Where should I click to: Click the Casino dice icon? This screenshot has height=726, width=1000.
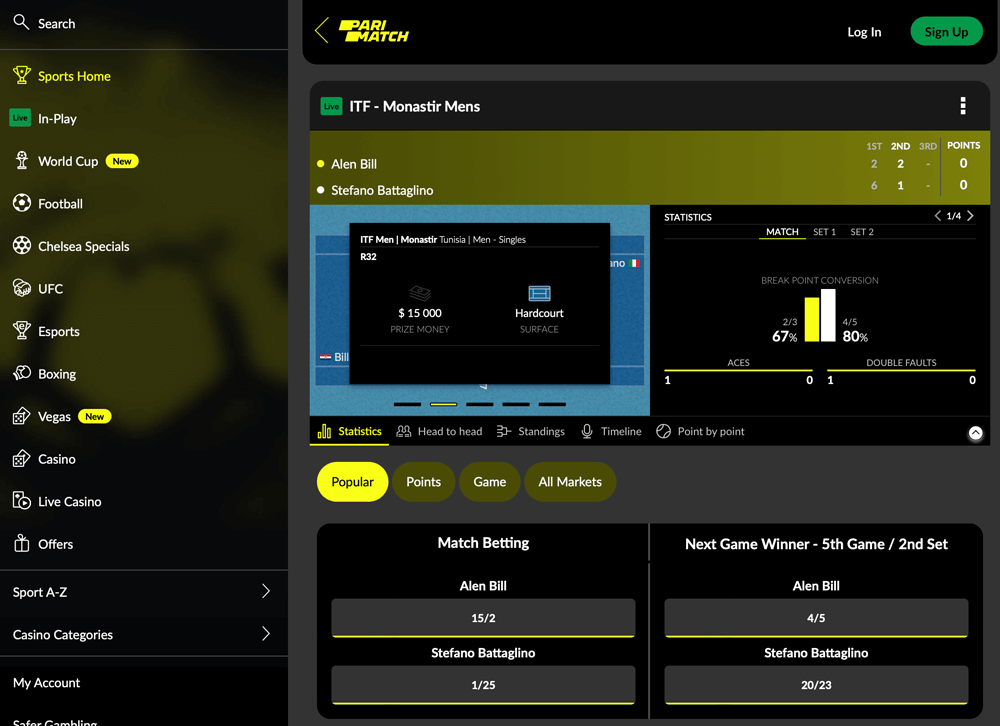point(22,458)
